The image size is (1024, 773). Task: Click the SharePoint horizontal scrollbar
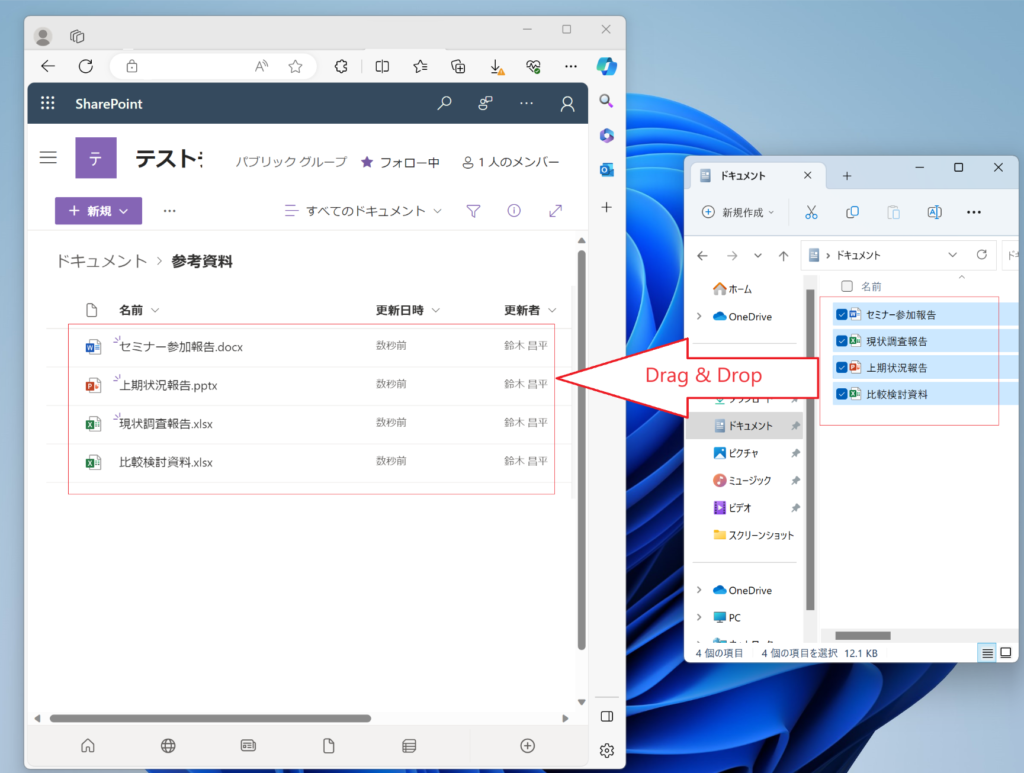[210, 718]
